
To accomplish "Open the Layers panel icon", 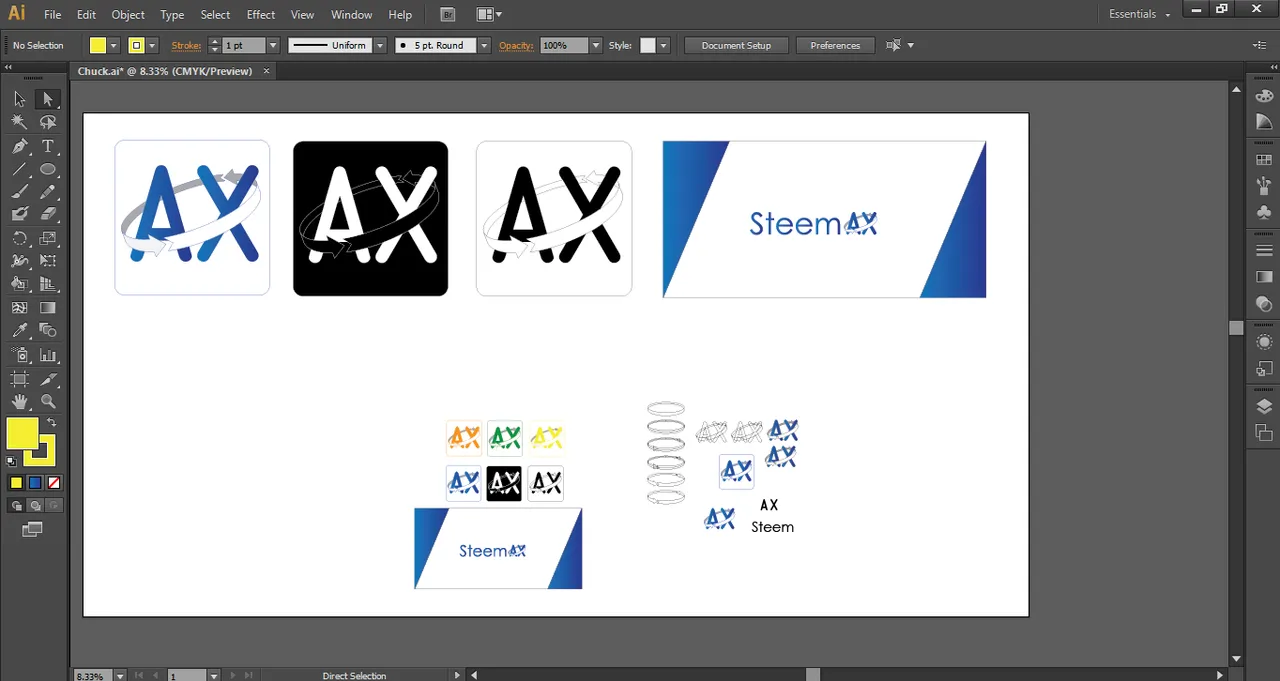I will [x=1264, y=406].
